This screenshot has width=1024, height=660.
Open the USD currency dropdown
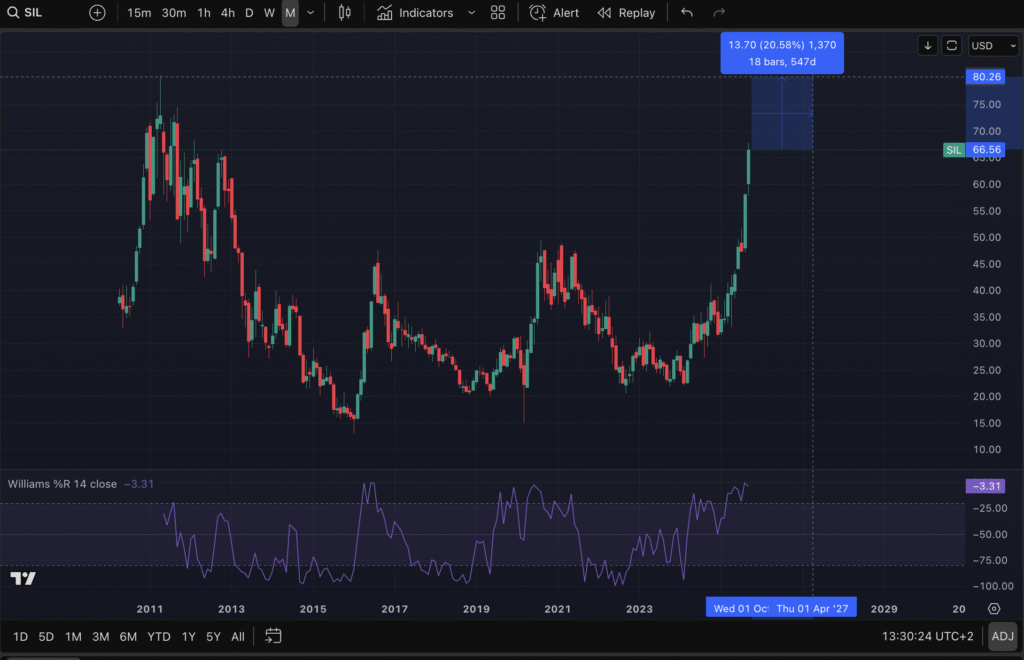coord(994,46)
